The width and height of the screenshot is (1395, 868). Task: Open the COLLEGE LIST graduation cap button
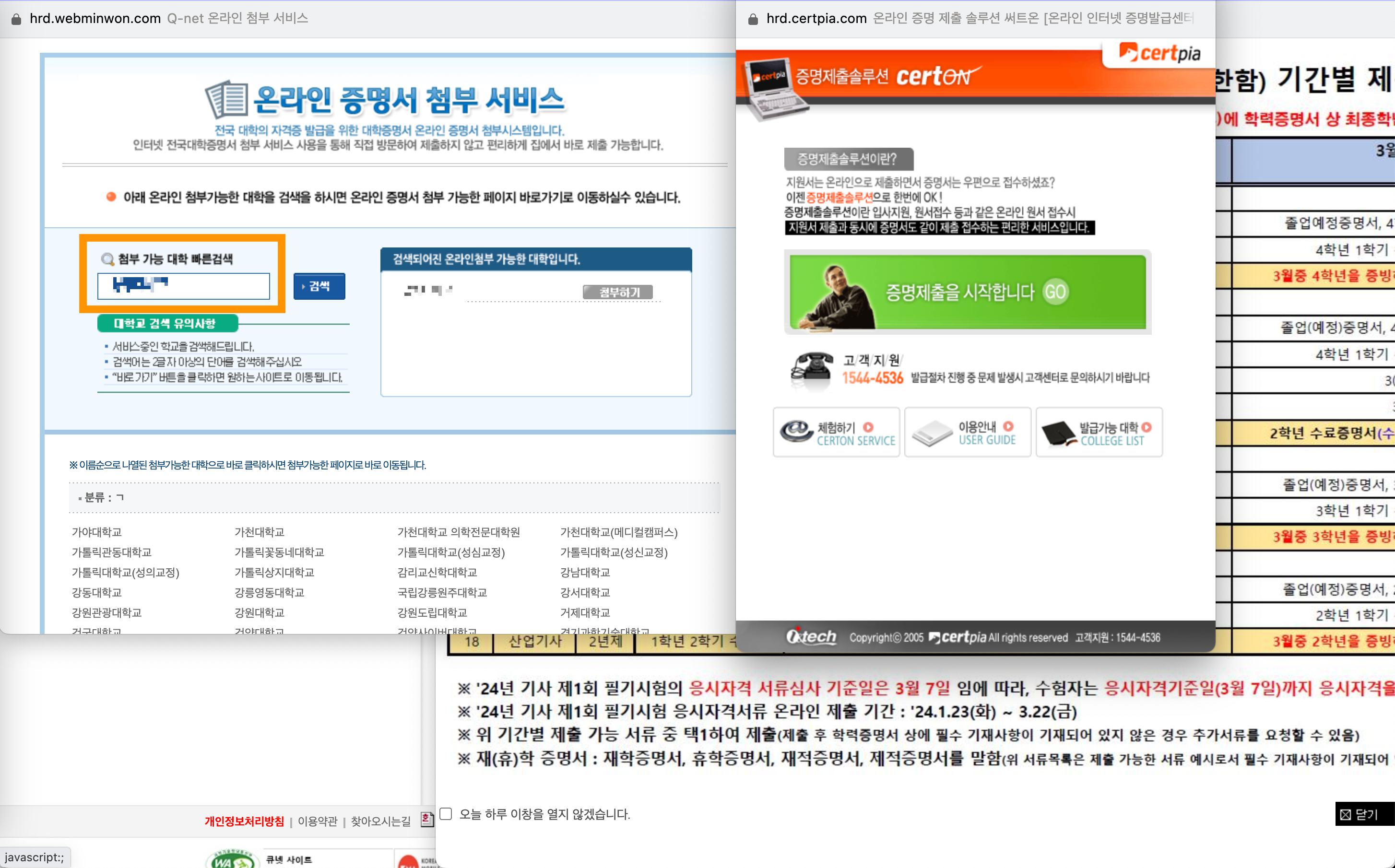[1099, 432]
